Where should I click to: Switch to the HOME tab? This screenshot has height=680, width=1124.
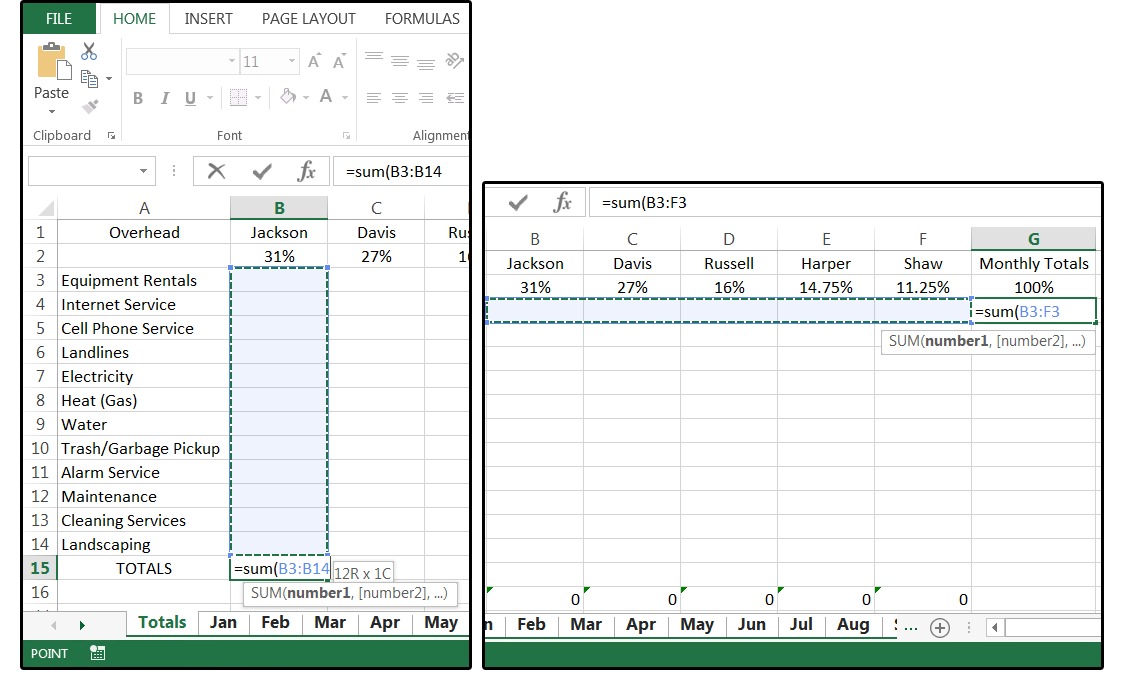pos(134,19)
